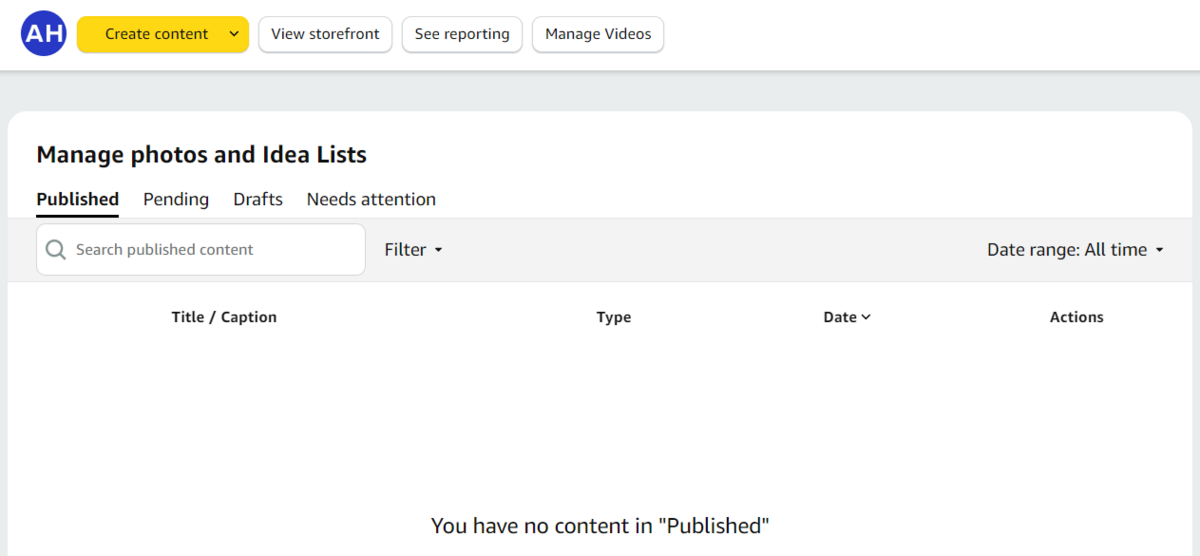Image resolution: width=1200 pixels, height=556 pixels.
Task: Open View storefront
Action: coord(325,34)
